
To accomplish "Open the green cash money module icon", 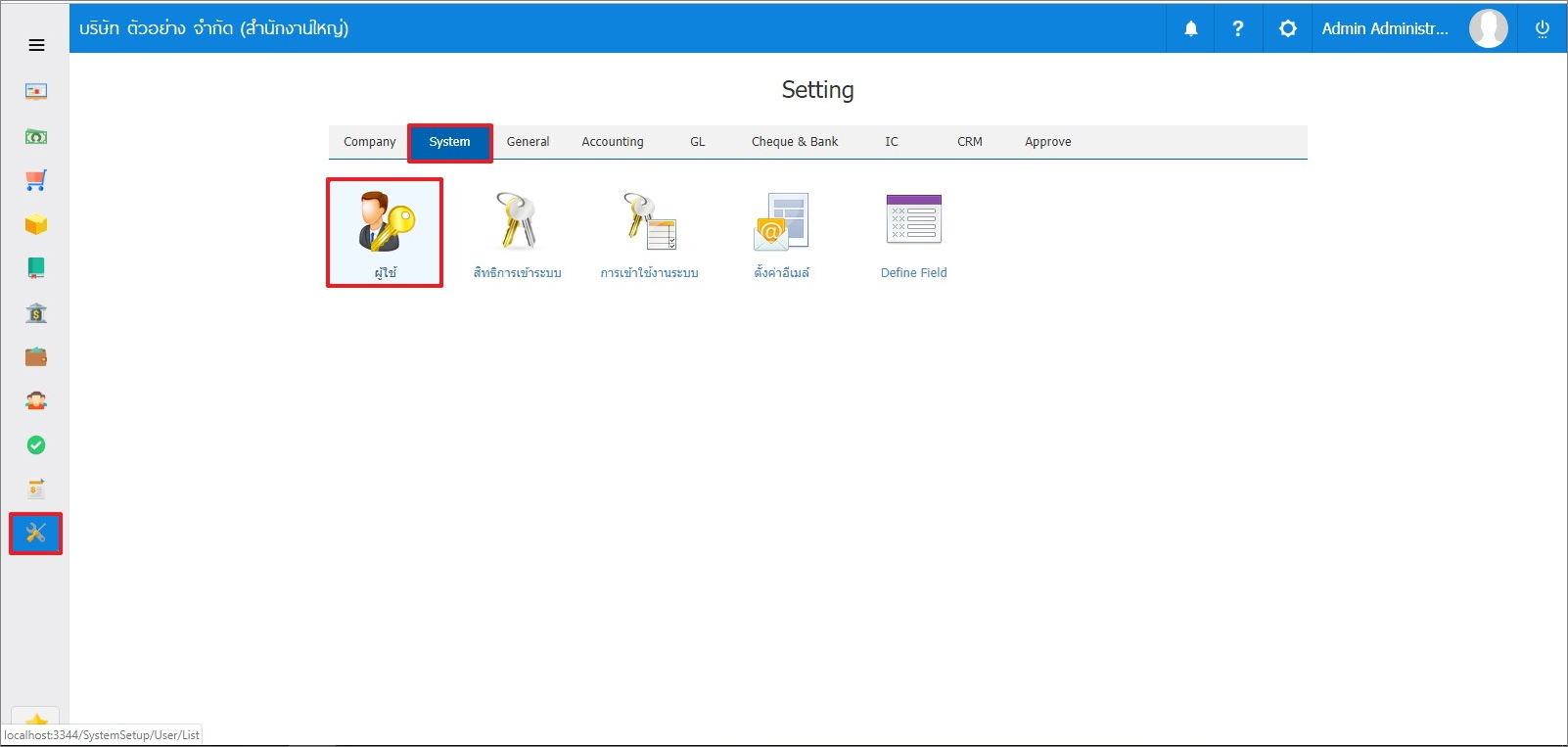I will (36, 136).
